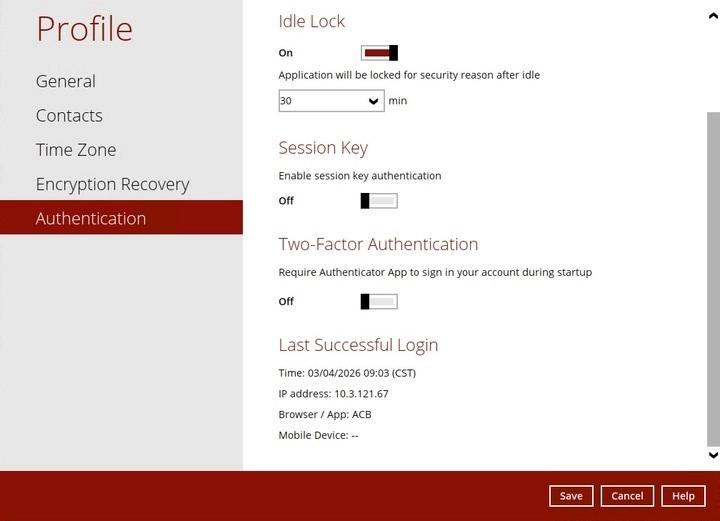Image resolution: width=720 pixels, height=521 pixels.
Task: Click the Two-Factor Authentication heading
Action: click(378, 244)
